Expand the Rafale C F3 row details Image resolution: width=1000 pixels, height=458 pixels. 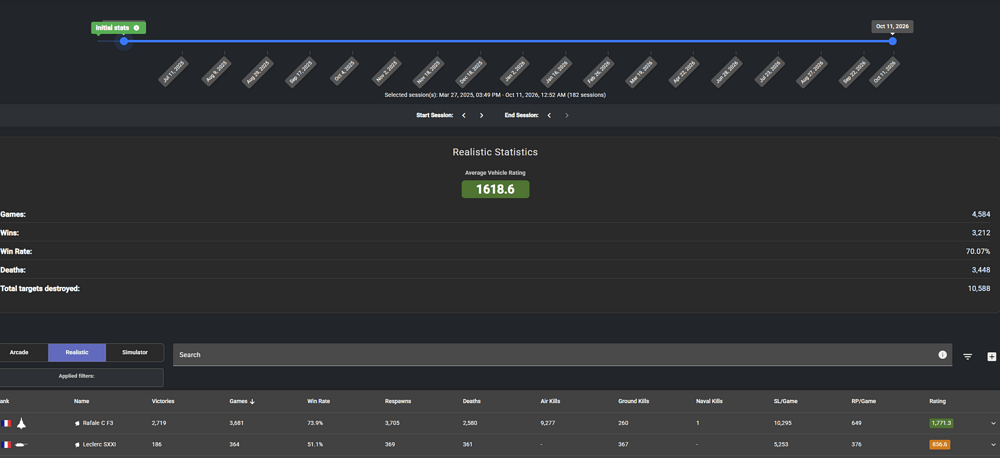pos(993,423)
